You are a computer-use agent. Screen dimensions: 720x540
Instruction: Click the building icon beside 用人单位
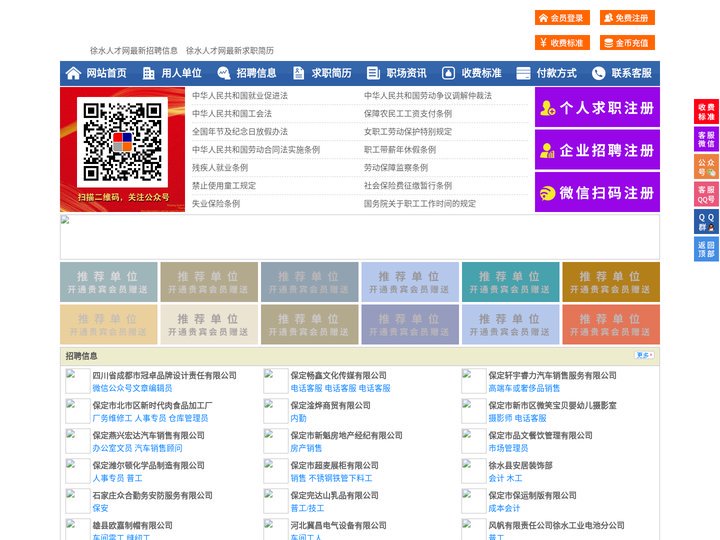click(148, 73)
